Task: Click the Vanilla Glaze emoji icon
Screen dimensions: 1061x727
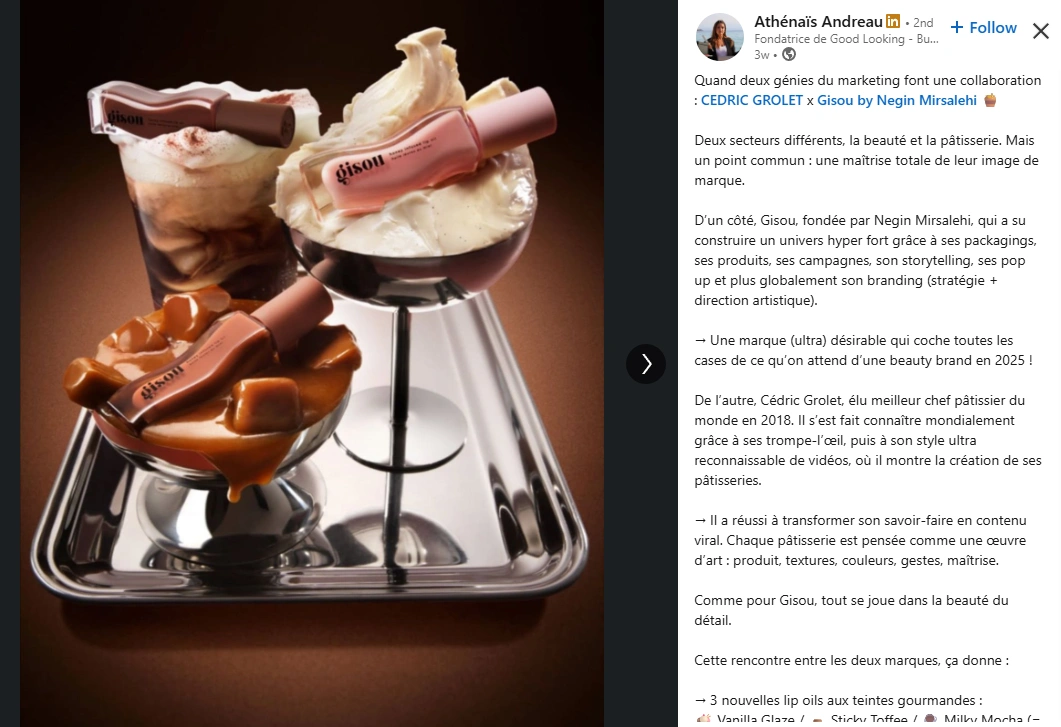Action: pyautogui.click(x=704, y=720)
